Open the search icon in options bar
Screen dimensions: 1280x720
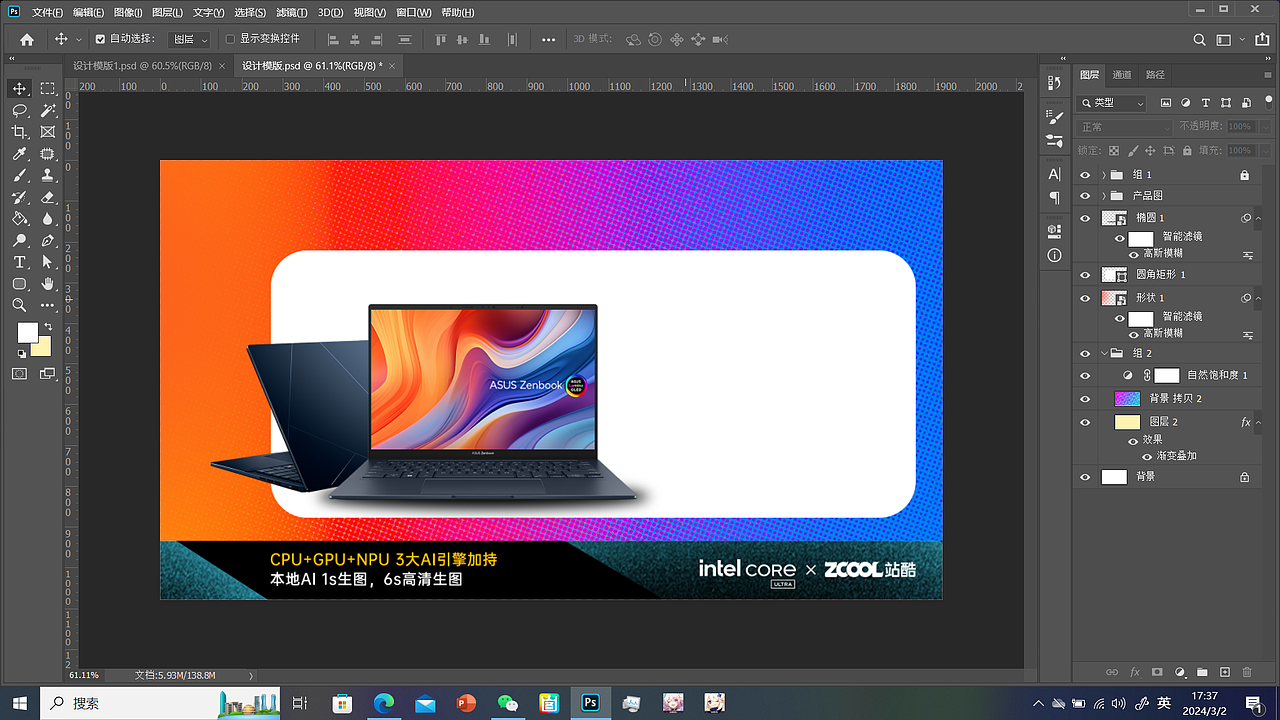click(1200, 39)
